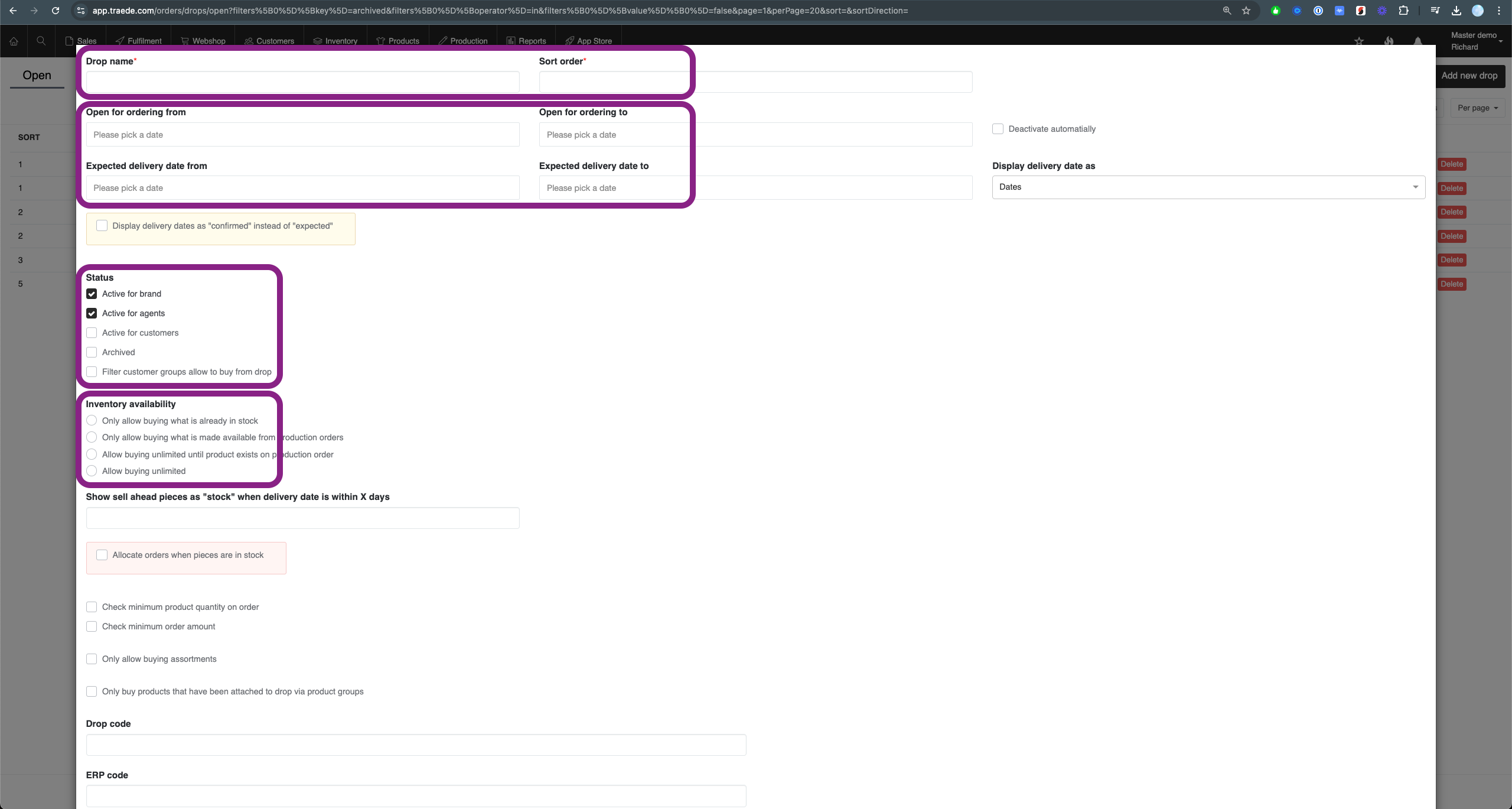Open the media controls icon

coord(1435,11)
